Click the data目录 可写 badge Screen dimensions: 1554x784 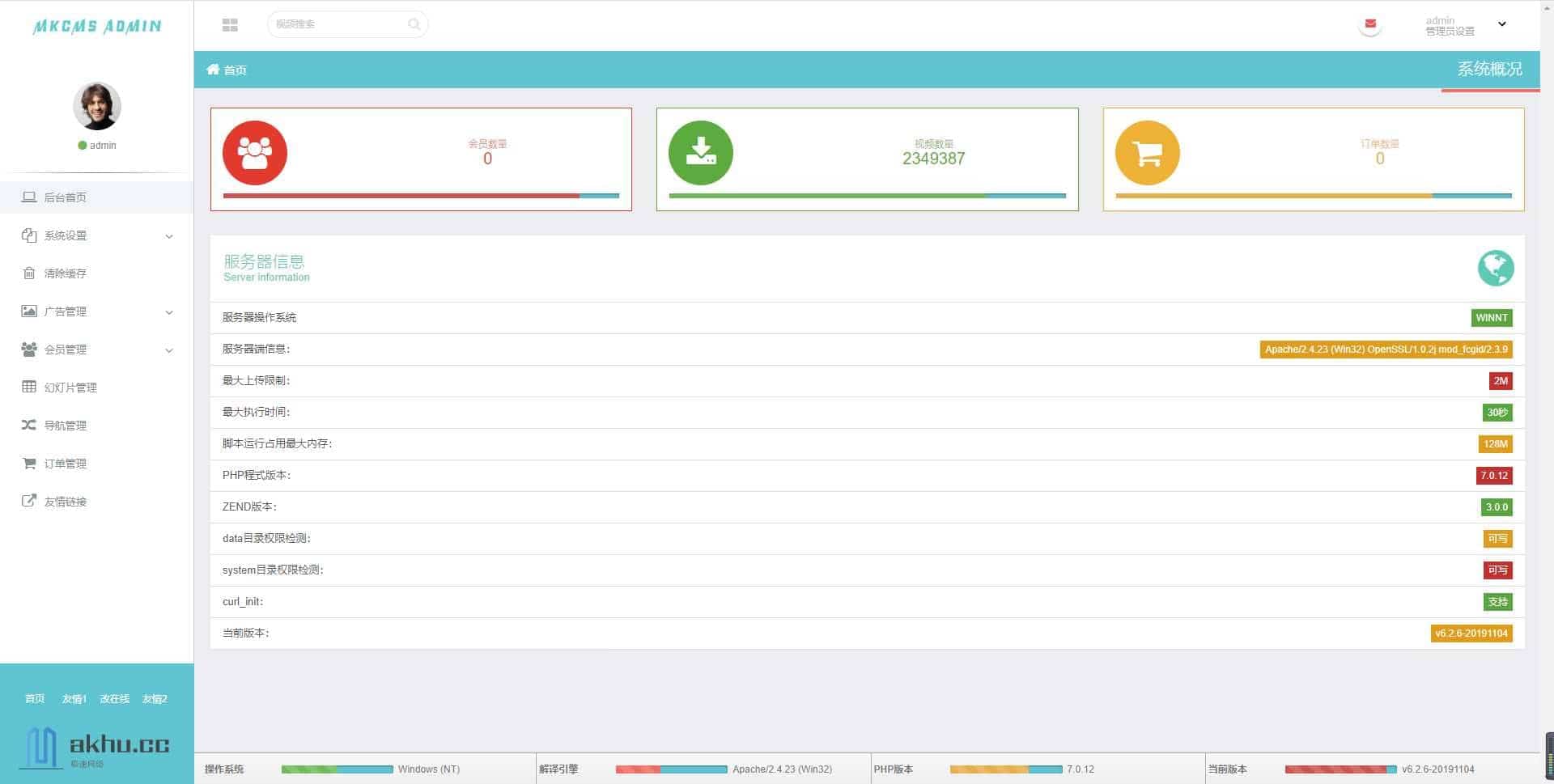(x=1498, y=539)
